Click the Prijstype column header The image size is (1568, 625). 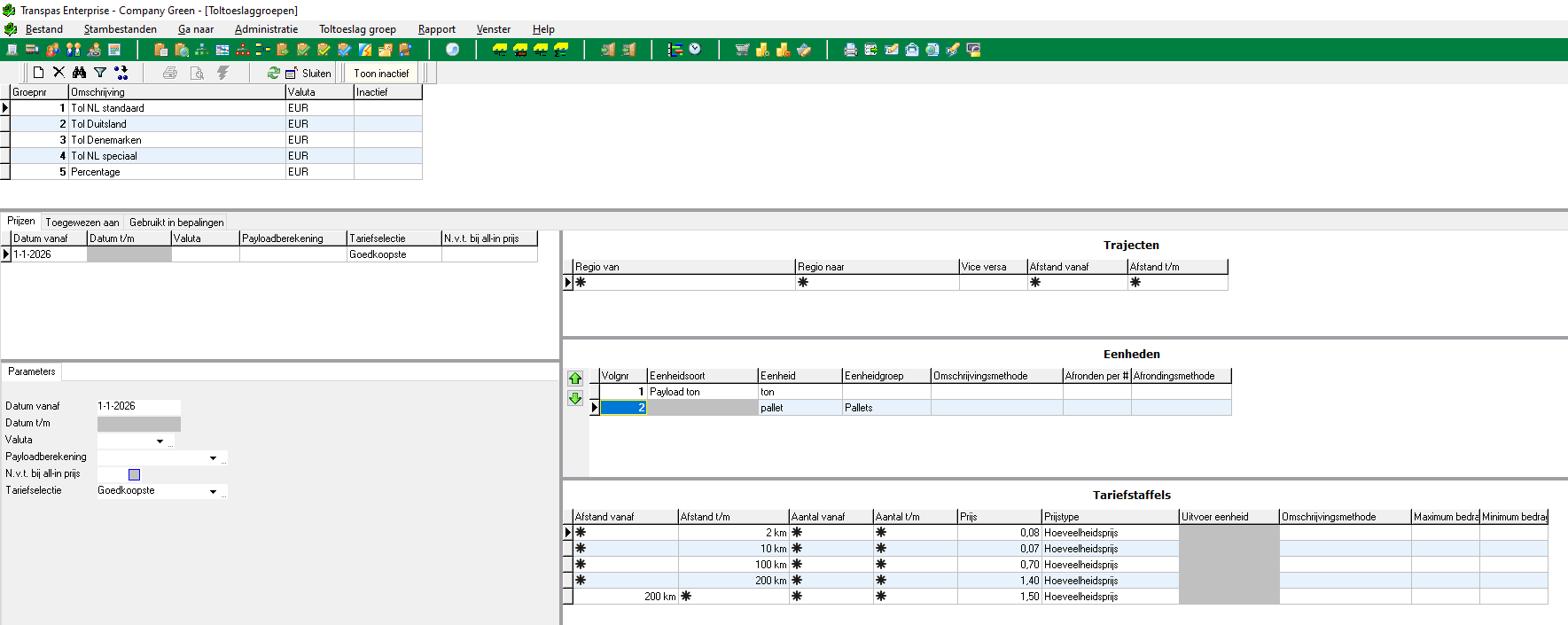click(1110, 517)
